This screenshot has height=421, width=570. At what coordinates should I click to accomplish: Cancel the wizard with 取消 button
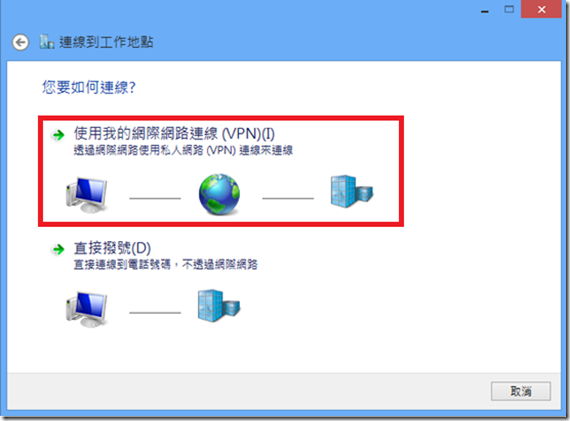[521, 391]
